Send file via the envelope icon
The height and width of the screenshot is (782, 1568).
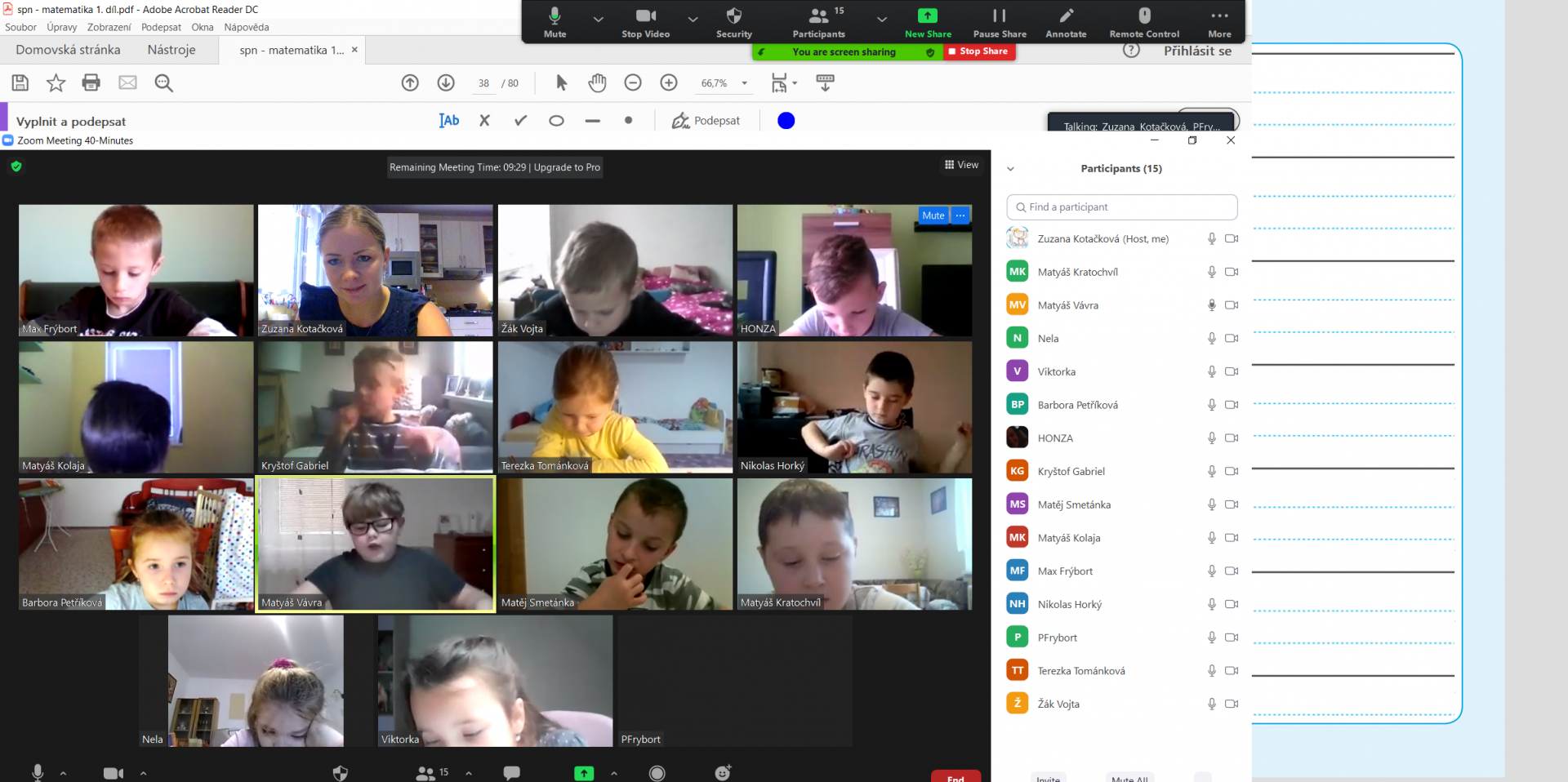[127, 82]
